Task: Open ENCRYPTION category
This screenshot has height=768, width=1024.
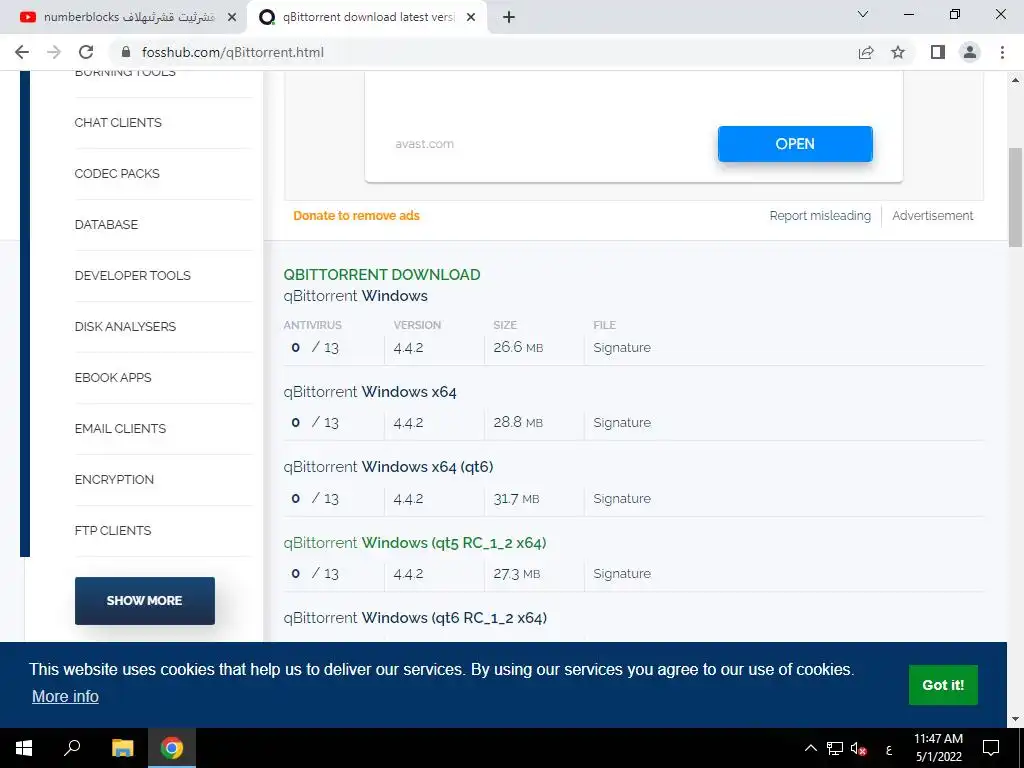Action: tap(114, 479)
